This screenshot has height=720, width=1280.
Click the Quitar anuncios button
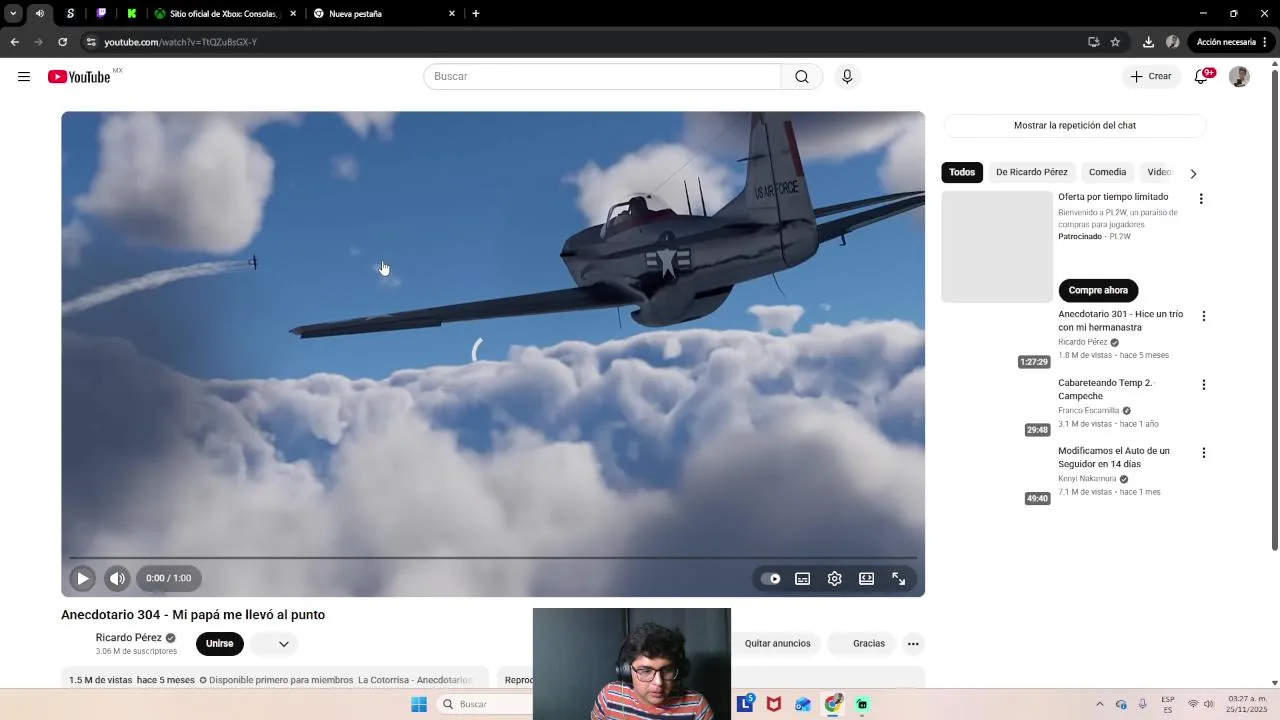777,644
